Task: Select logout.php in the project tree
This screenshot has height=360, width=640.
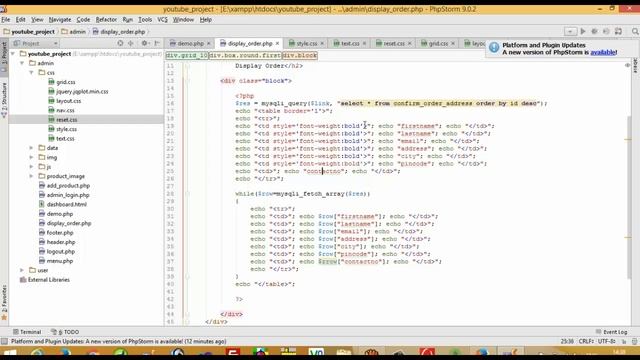Action: pyautogui.click(x=60, y=251)
